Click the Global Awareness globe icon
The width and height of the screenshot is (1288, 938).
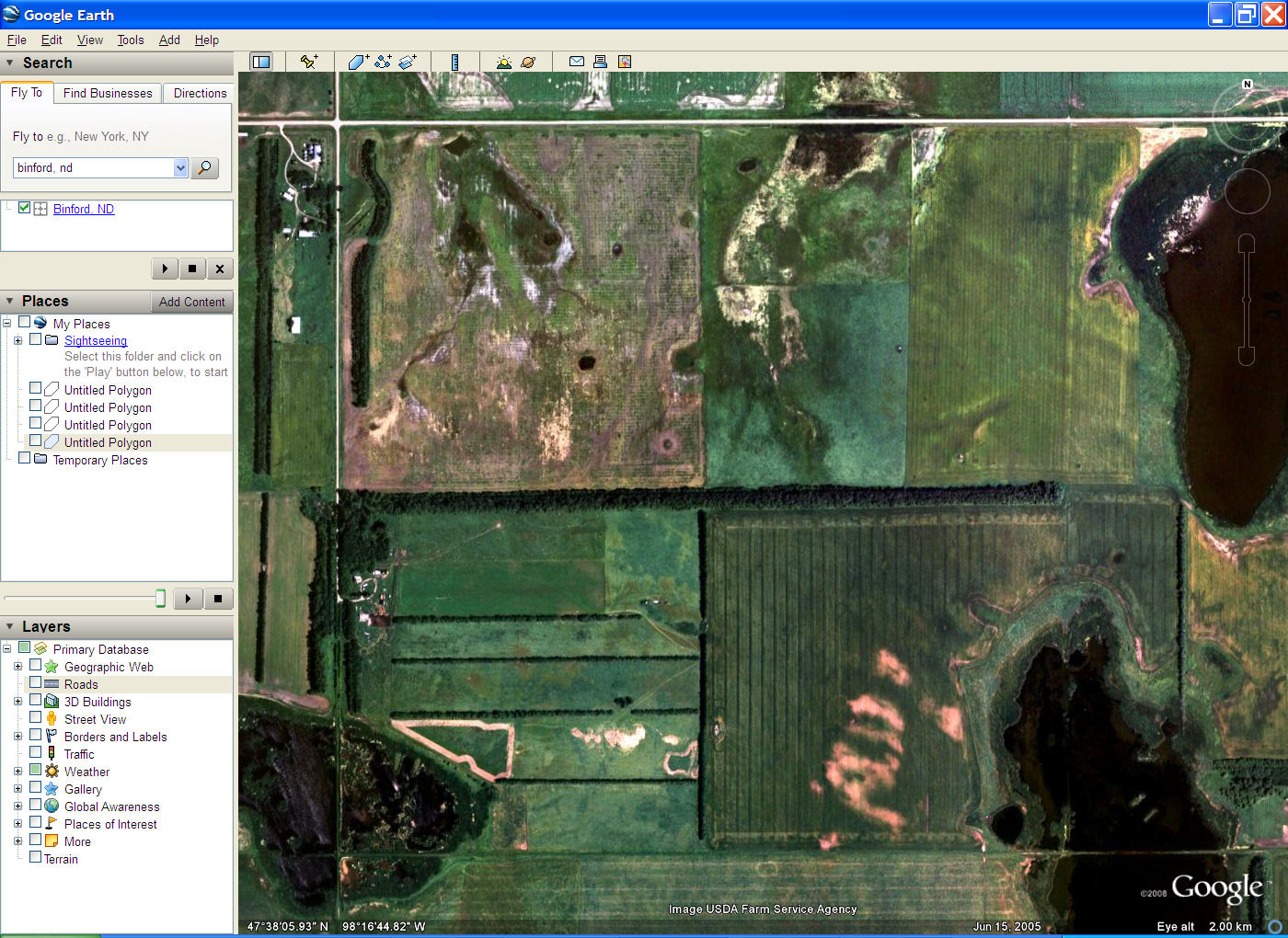[52, 806]
